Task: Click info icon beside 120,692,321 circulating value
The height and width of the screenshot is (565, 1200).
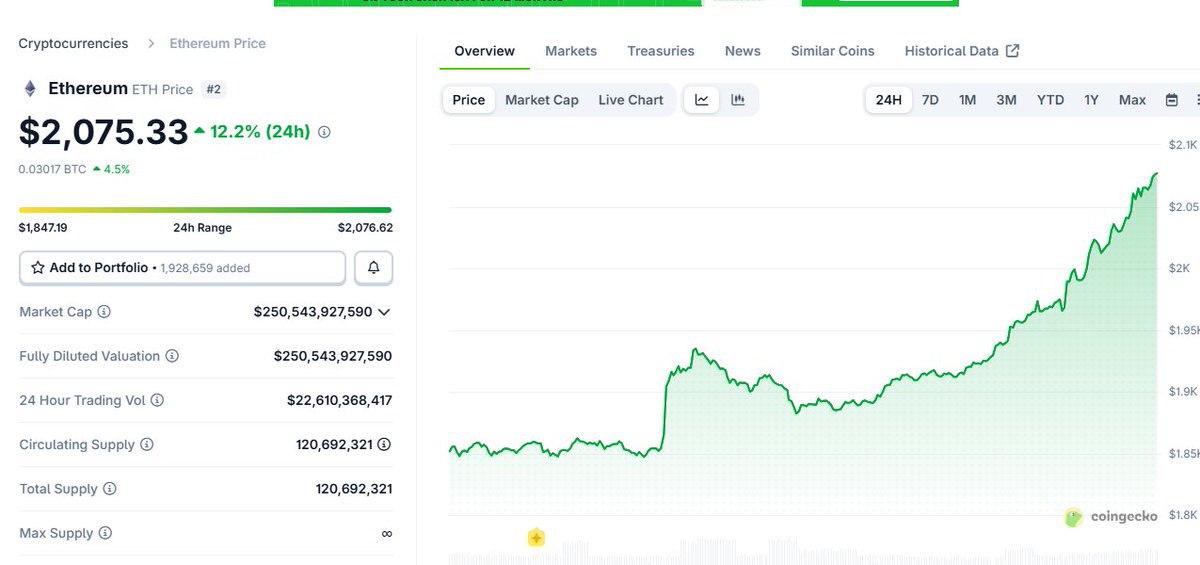Action: tap(384, 444)
